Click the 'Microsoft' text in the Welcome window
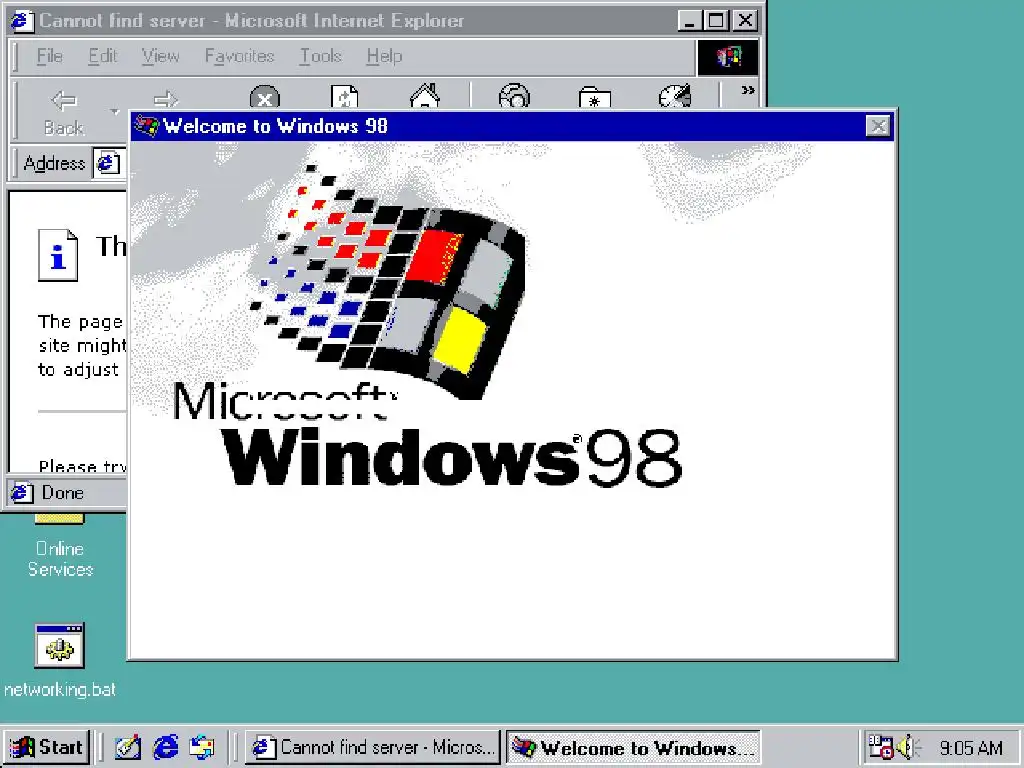Viewport: 1024px width, 768px height. pyautogui.click(x=285, y=400)
